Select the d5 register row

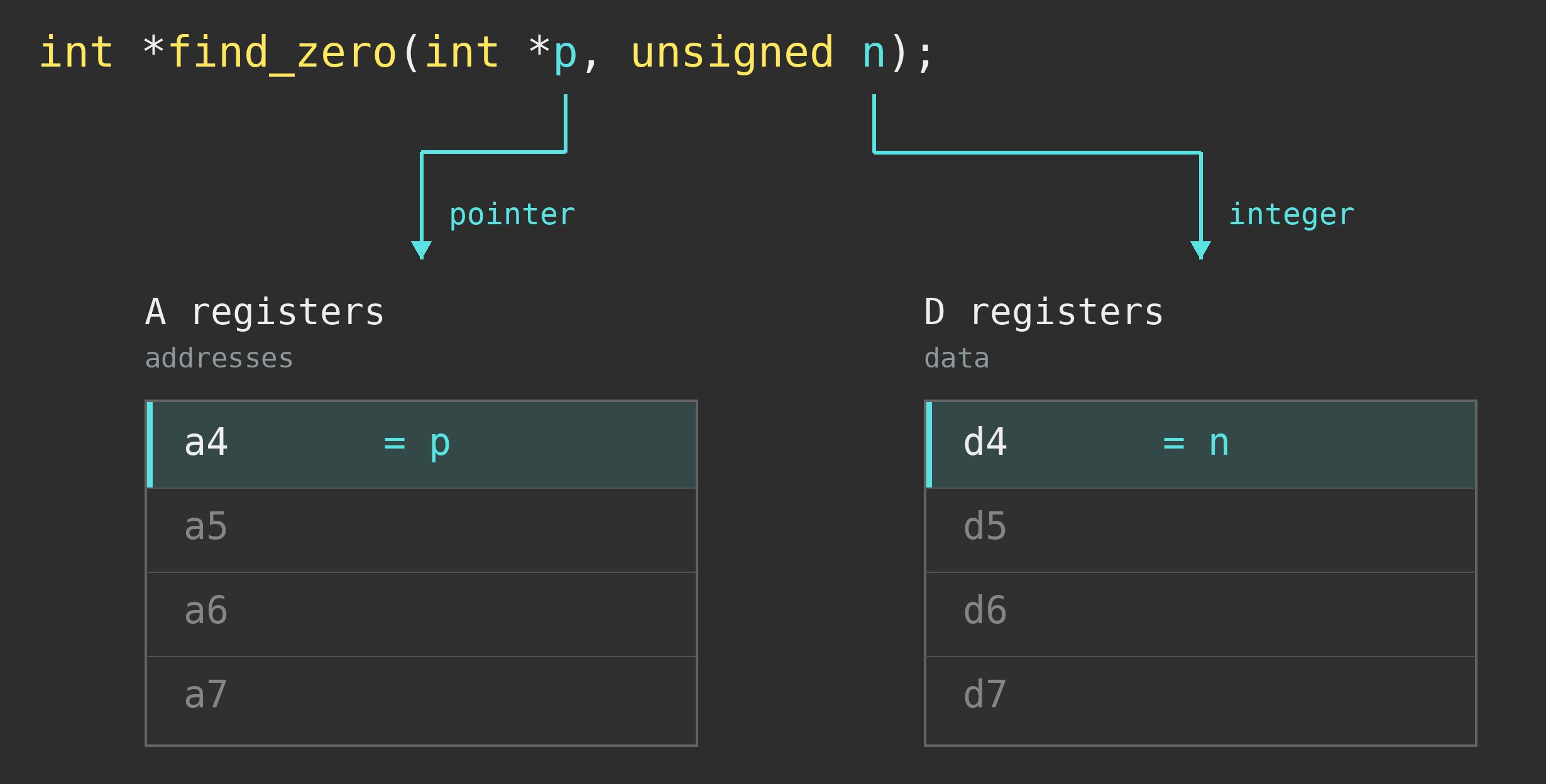(1201, 530)
